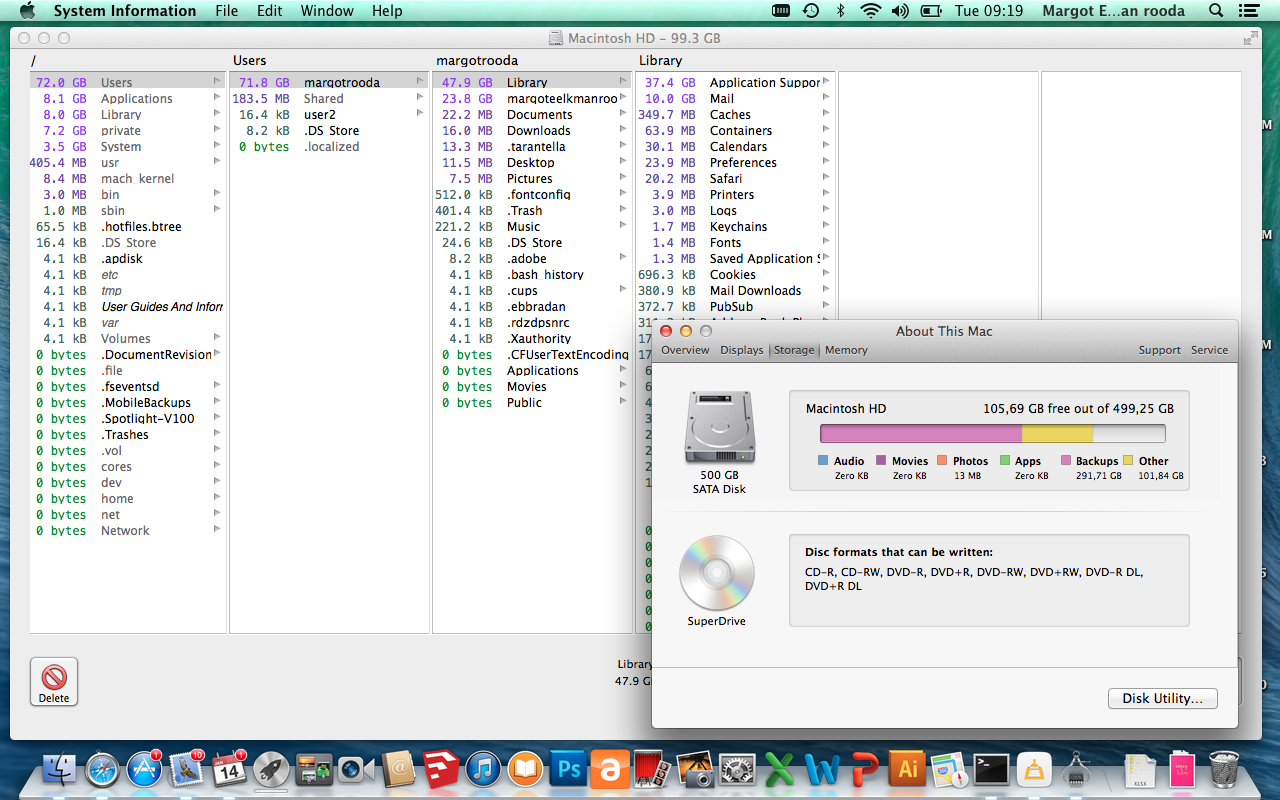Click the yellow Other legend swatch
Image resolution: width=1280 pixels, height=800 pixels.
[x=1128, y=461]
